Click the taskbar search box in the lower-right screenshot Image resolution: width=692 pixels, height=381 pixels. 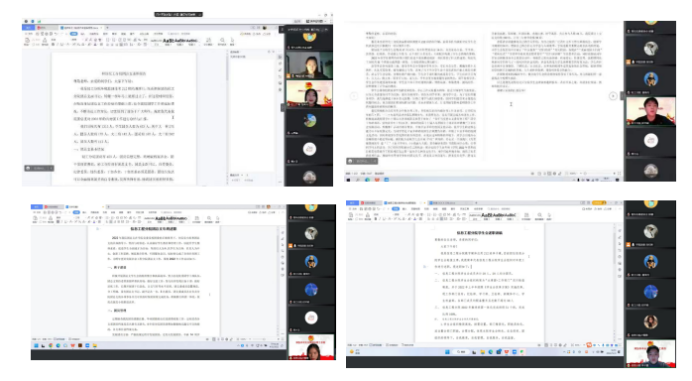click(462, 352)
